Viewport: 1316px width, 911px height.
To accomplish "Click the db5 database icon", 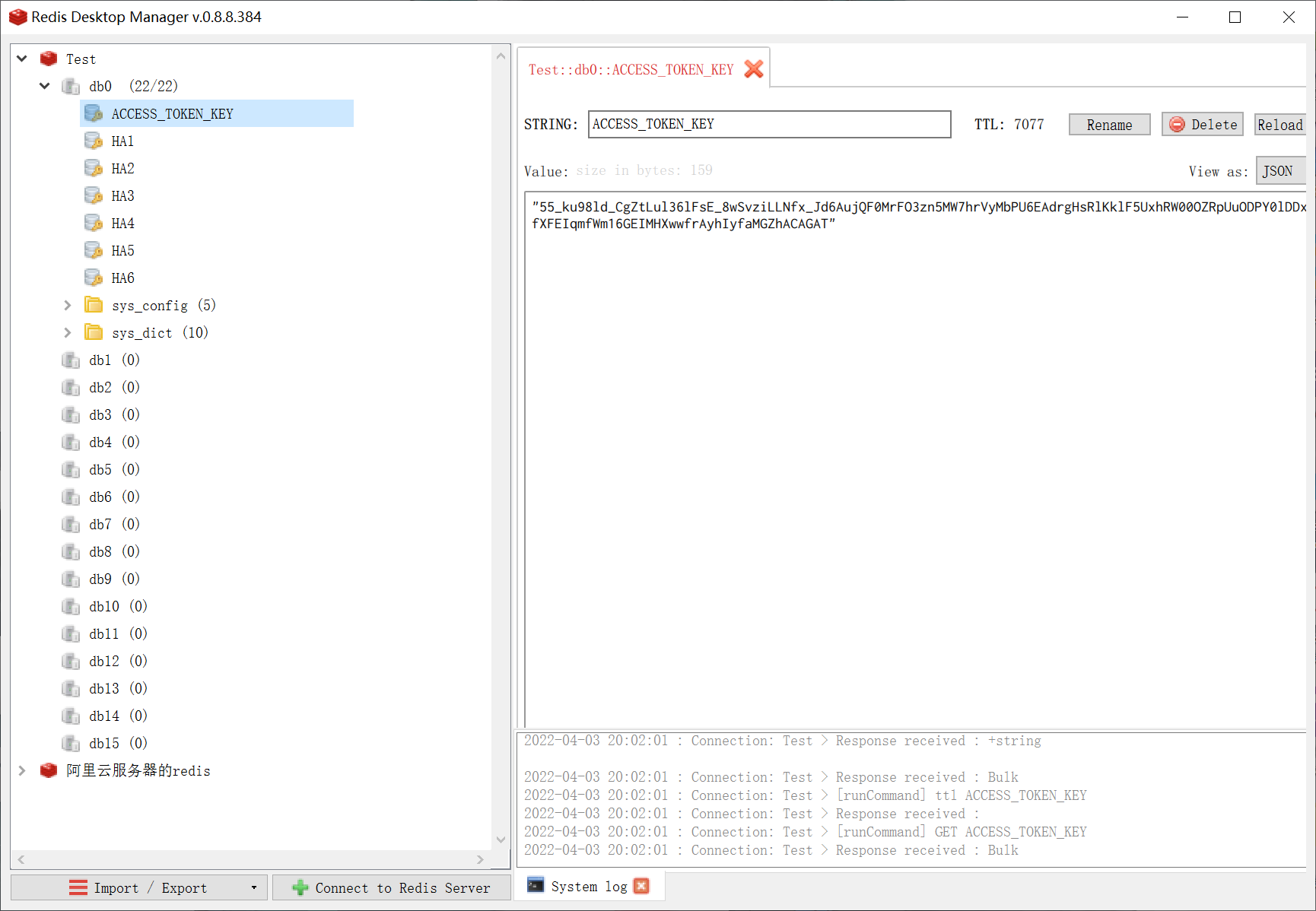I will (x=71, y=469).
